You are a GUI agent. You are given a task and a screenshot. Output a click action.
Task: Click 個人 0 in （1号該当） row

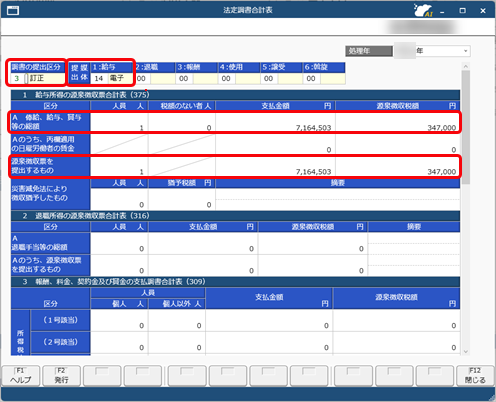[119, 320]
